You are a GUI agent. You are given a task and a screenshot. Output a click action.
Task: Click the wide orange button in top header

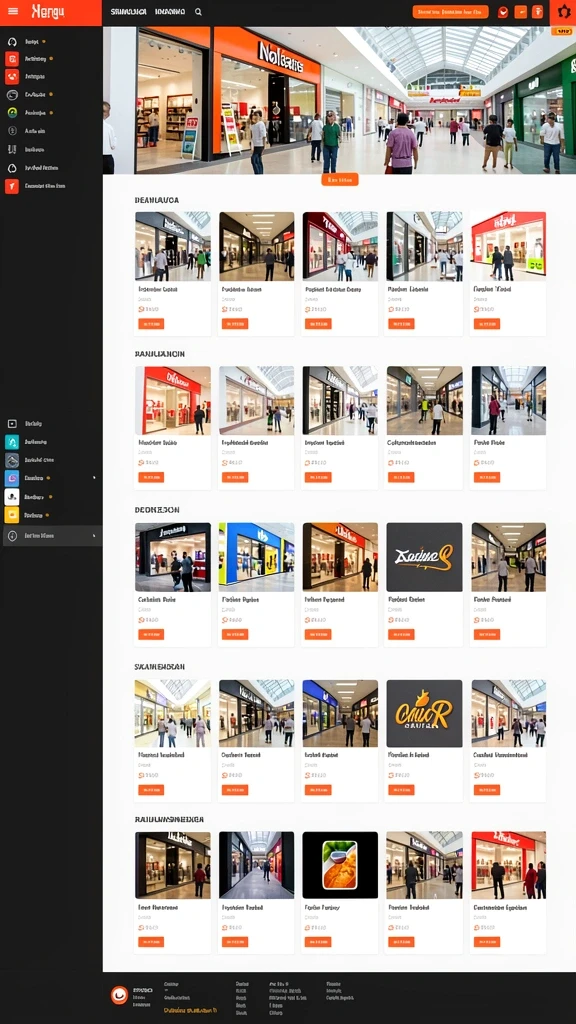[451, 12]
